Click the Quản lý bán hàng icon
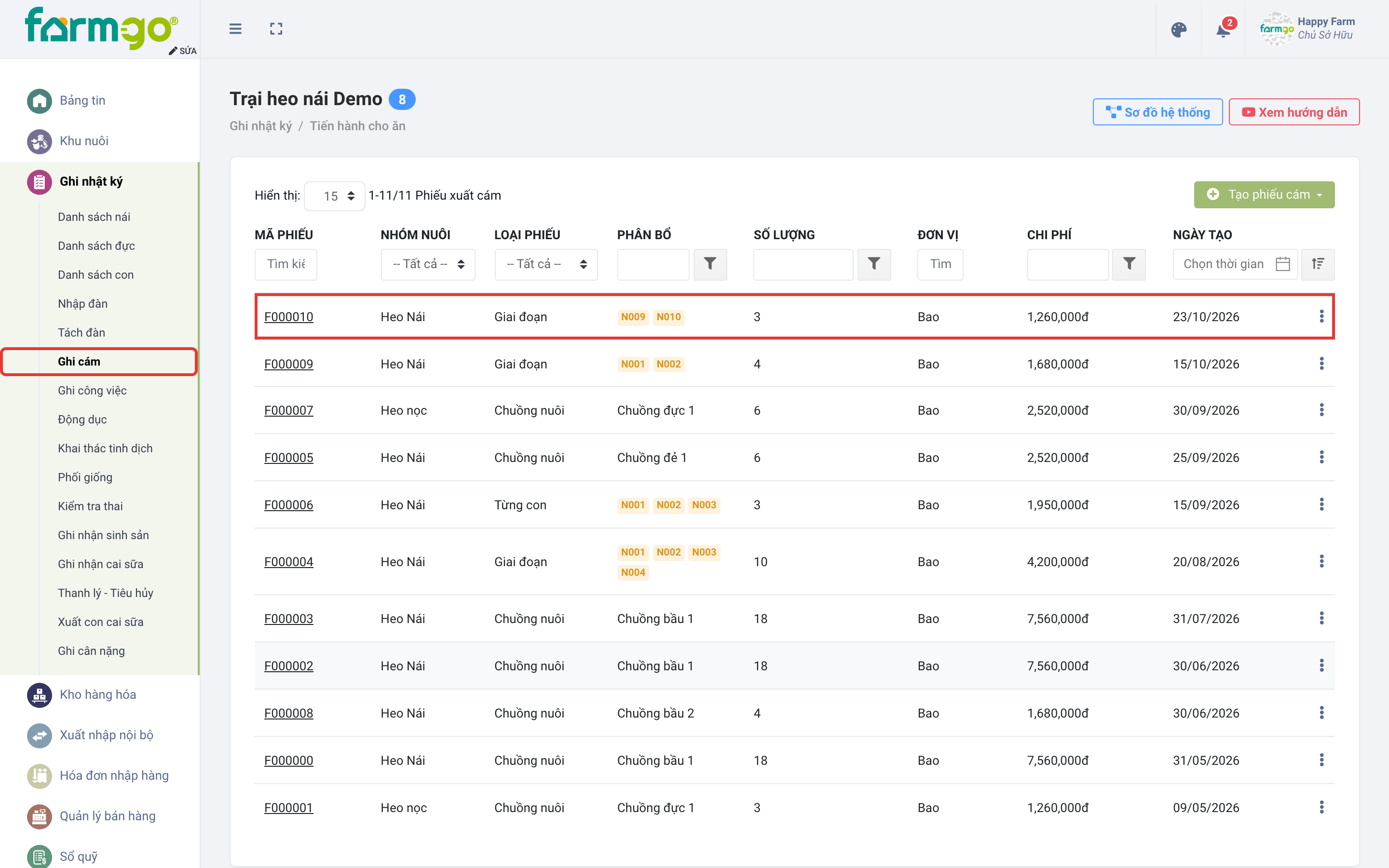1389x868 pixels. (x=39, y=816)
